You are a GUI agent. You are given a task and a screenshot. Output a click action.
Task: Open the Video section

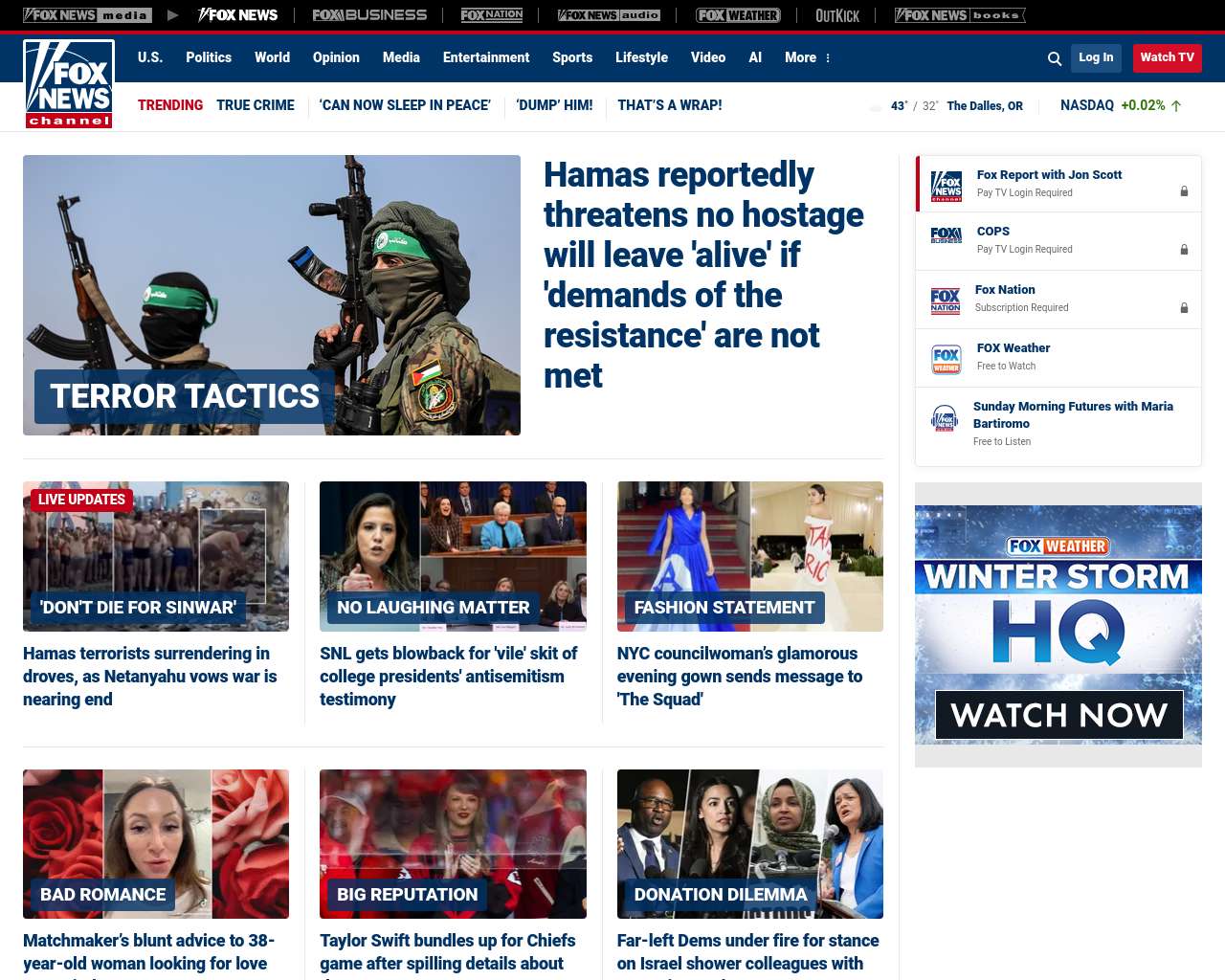708,57
